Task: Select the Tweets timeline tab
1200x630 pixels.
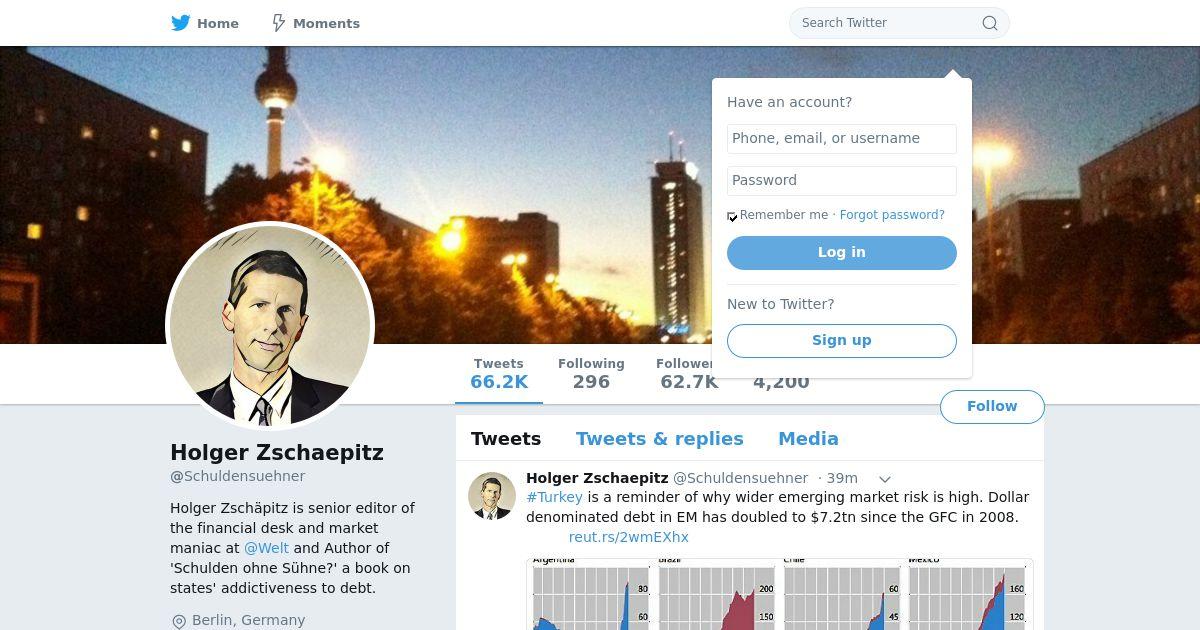Action: pos(506,438)
